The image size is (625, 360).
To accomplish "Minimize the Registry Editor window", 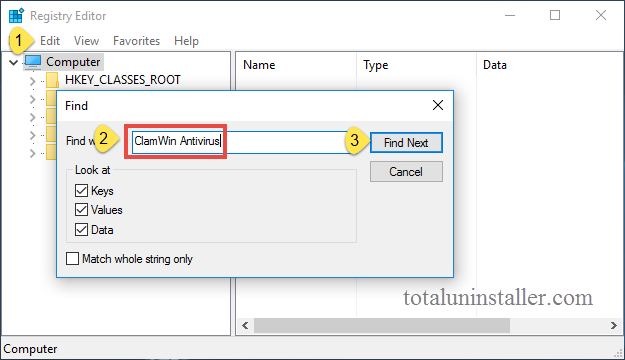I will point(510,16).
